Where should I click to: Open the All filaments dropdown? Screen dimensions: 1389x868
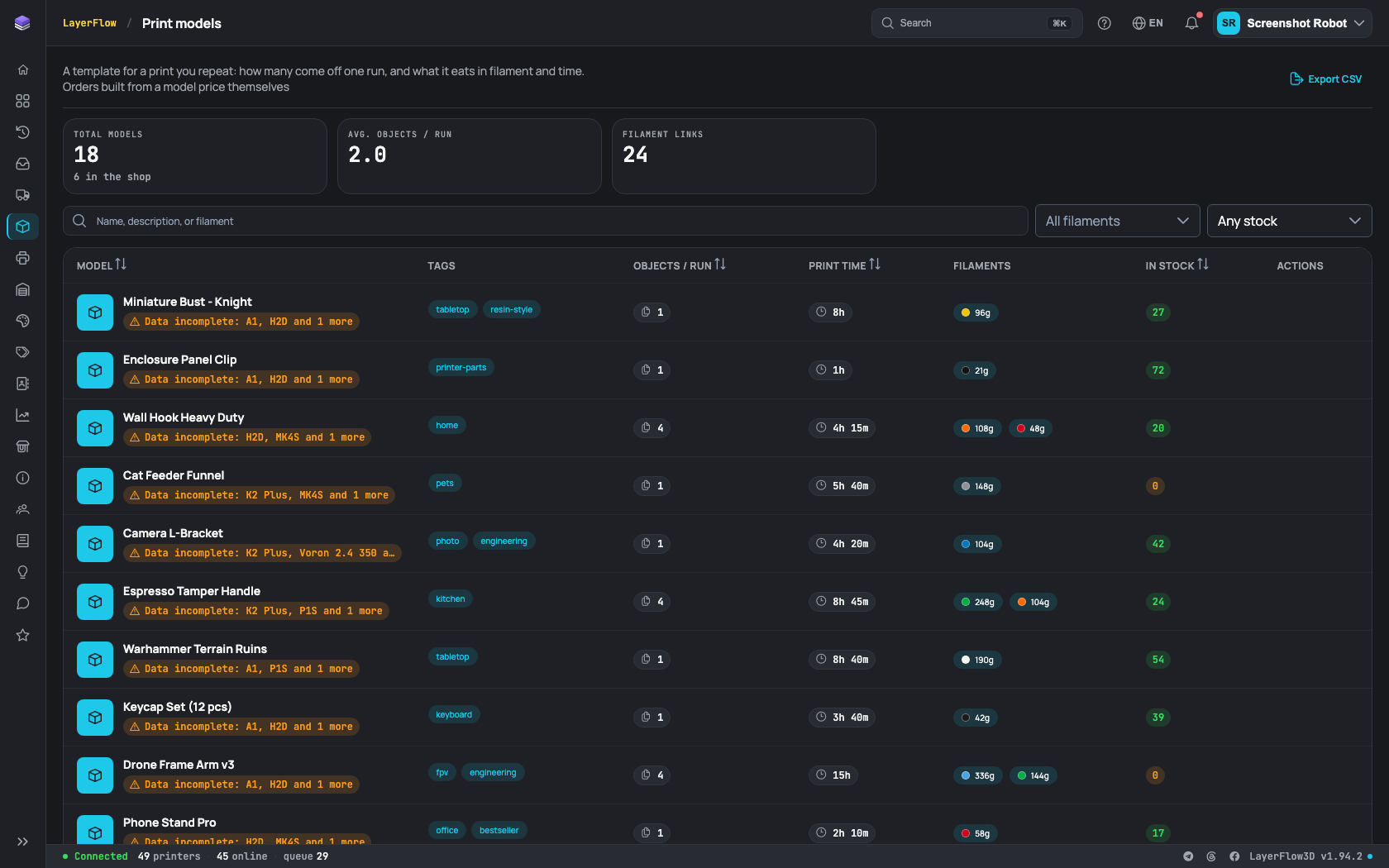[1117, 221]
